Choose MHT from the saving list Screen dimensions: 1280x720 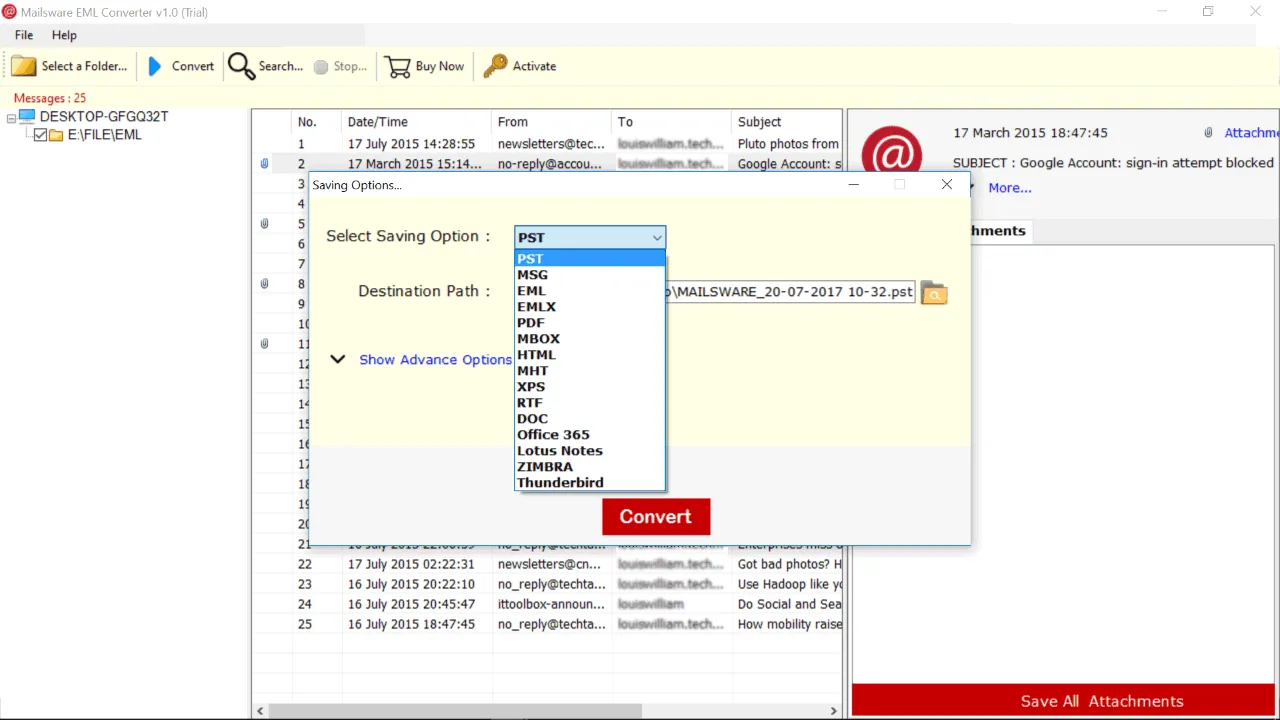pos(590,371)
